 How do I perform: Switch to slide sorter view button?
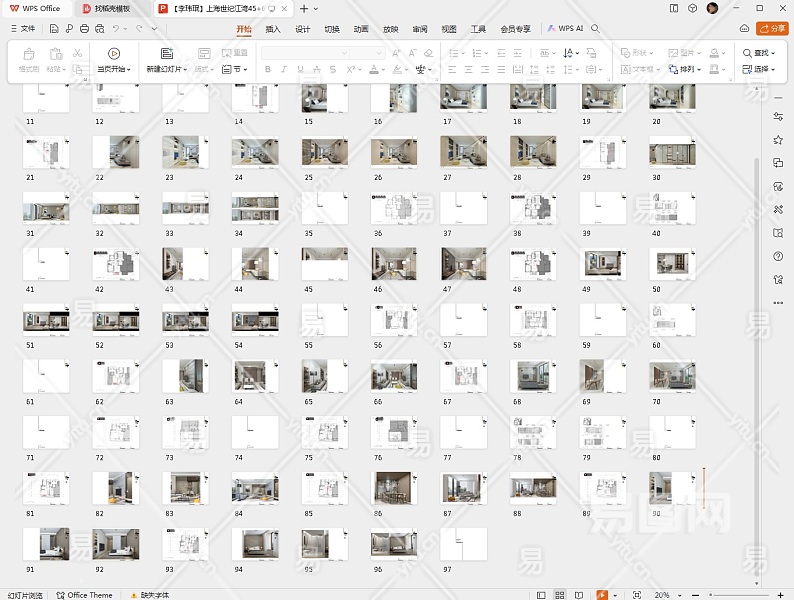(x=560, y=595)
